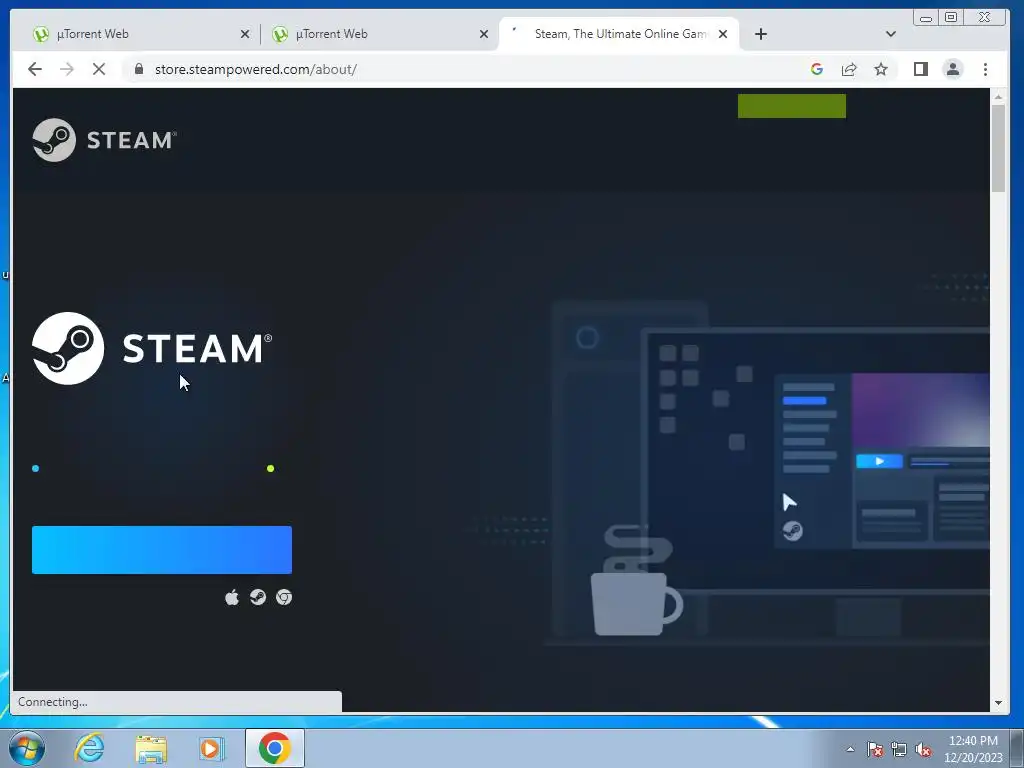Open the taskbar clock showing 12:40 PM
Viewport: 1024px width, 768px height.
coord(973,749)
